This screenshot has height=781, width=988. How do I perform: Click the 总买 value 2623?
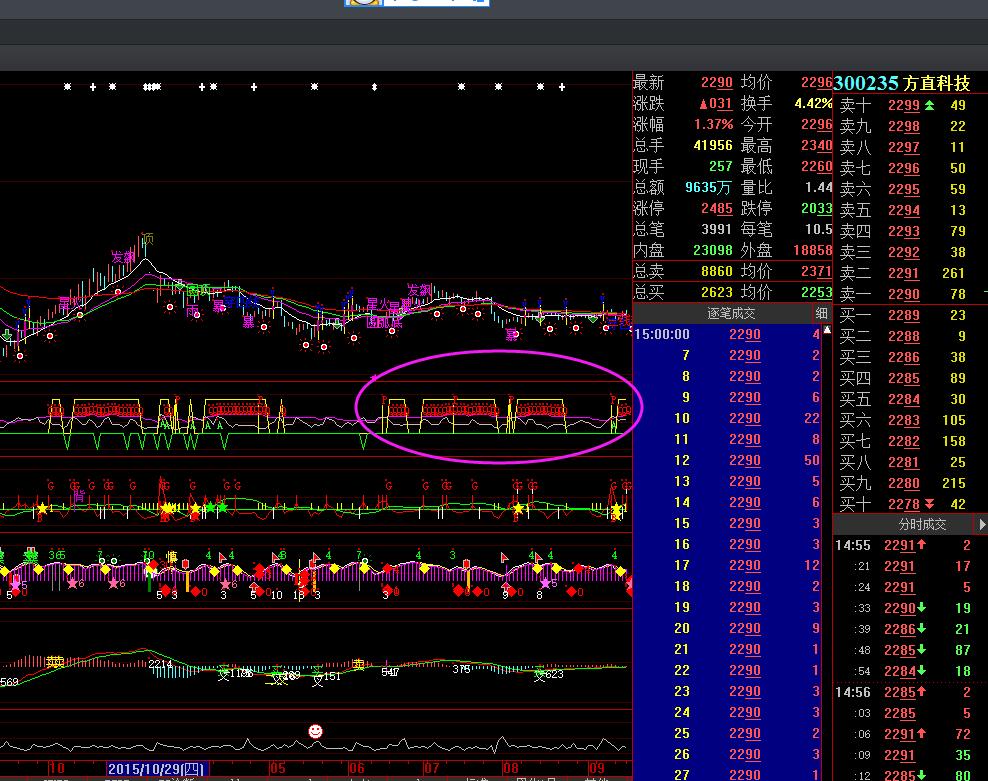click(x=717, y=292)
